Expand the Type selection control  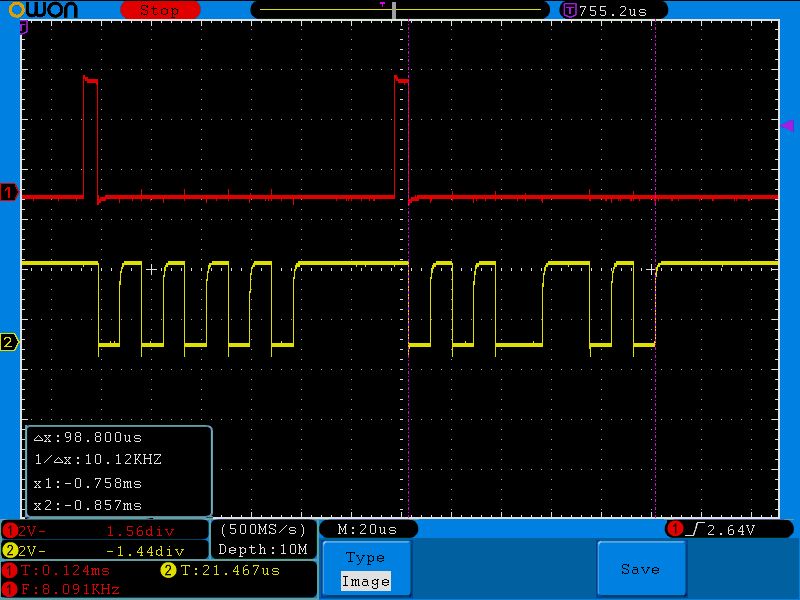tap(367, 556)
